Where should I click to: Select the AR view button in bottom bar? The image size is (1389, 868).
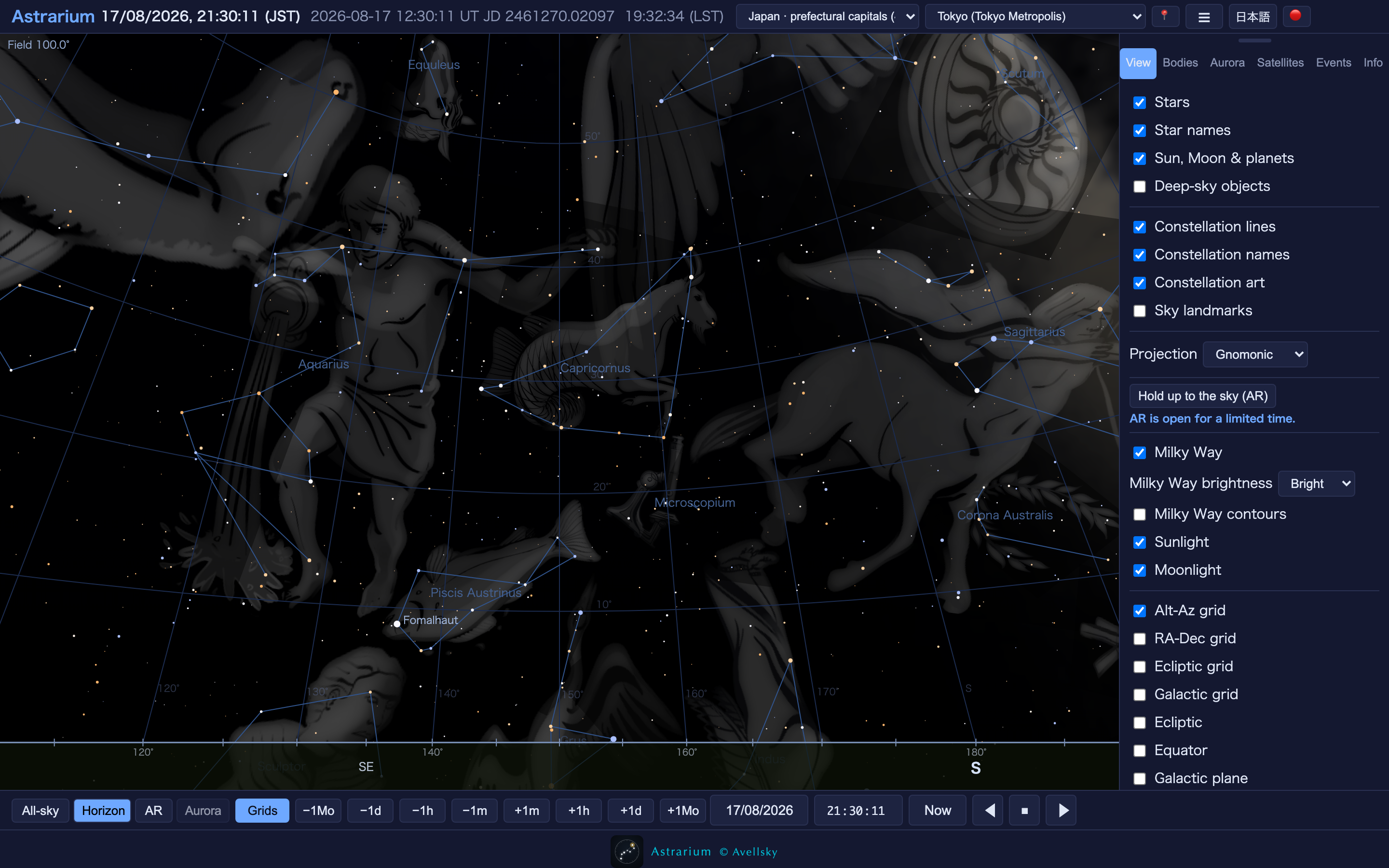pyautogui.click(x=153, y=810)
